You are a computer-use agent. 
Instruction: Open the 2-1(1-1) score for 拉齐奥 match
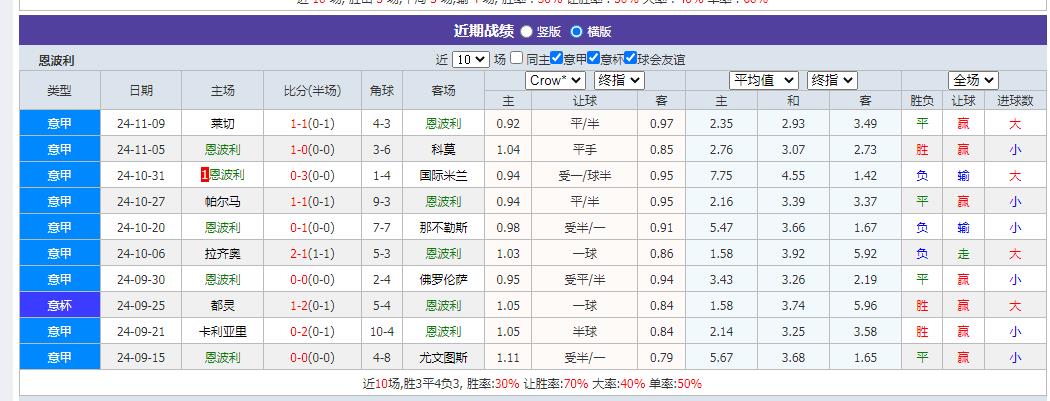click(311, 253)
